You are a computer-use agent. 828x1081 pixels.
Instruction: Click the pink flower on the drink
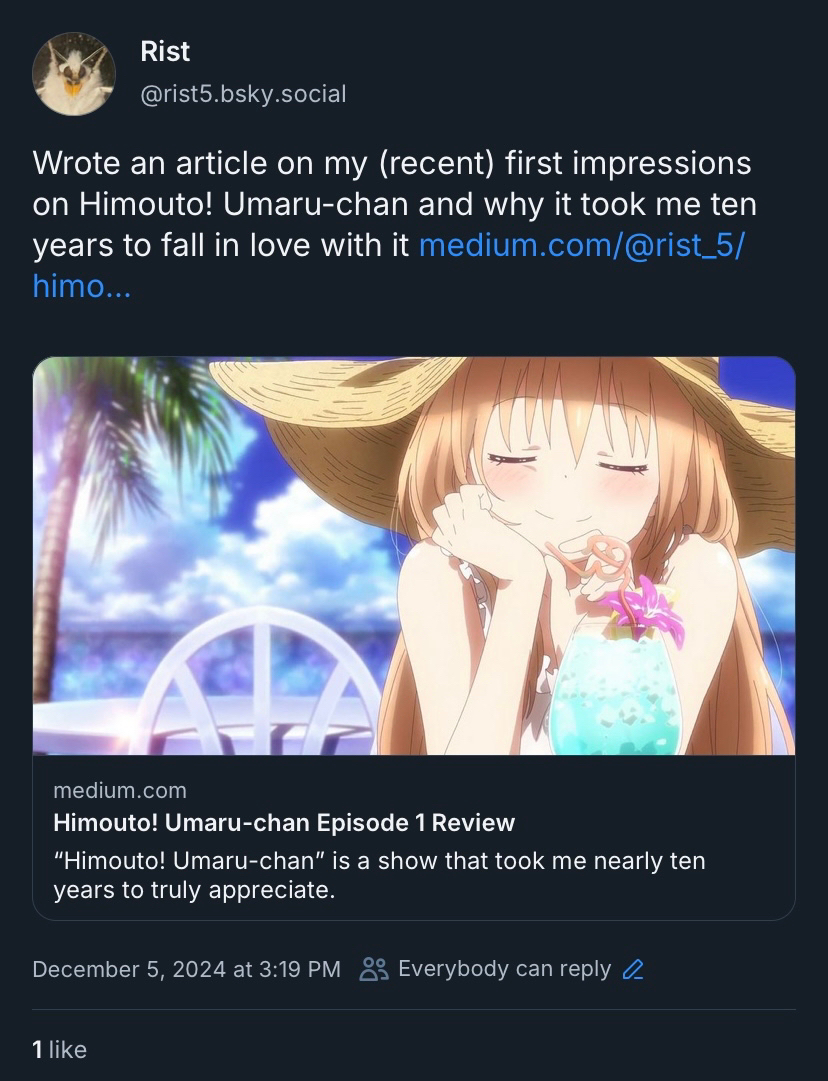pyautogui.click(x=645, y=610)
